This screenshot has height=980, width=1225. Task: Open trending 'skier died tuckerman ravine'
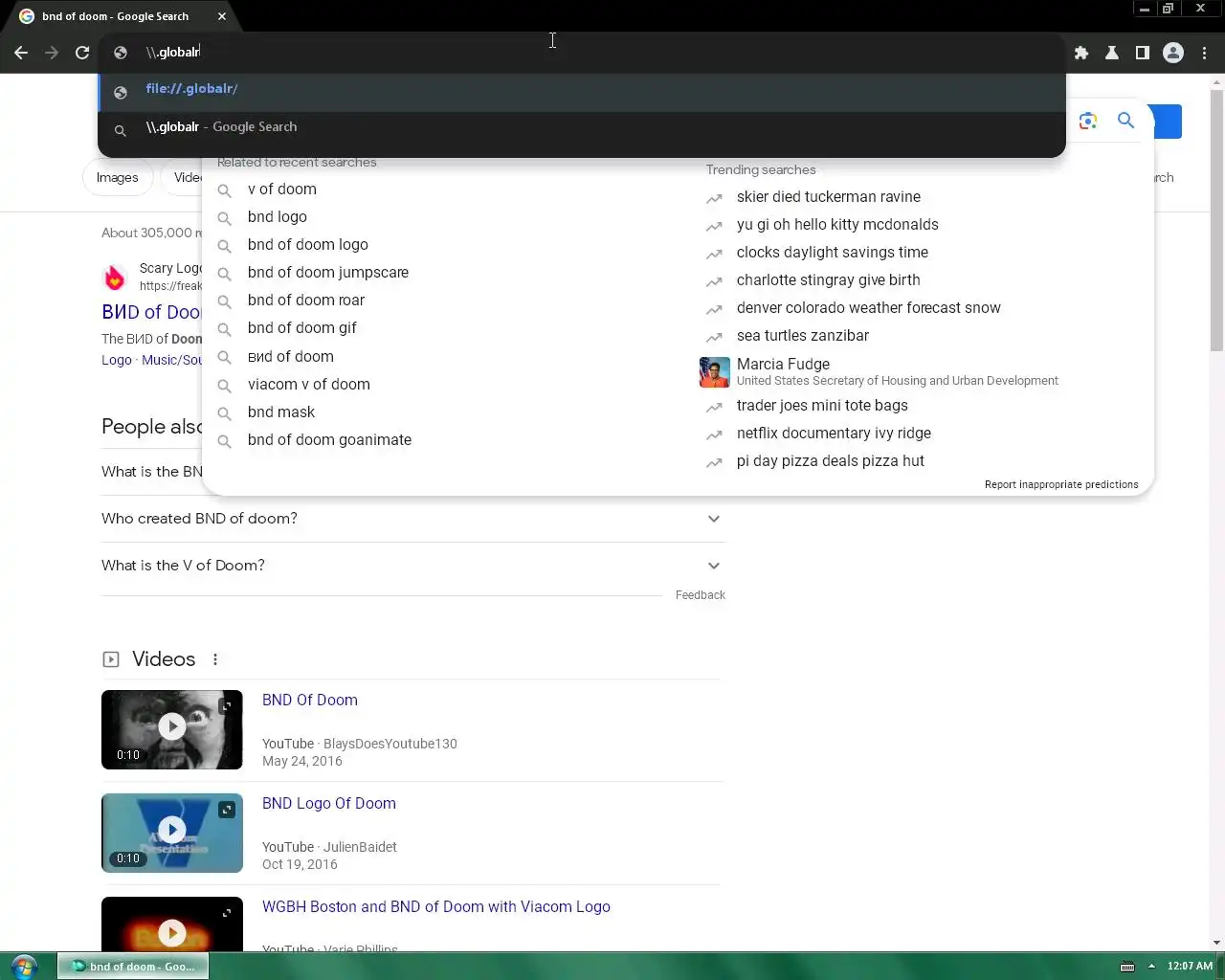point(829,197)
